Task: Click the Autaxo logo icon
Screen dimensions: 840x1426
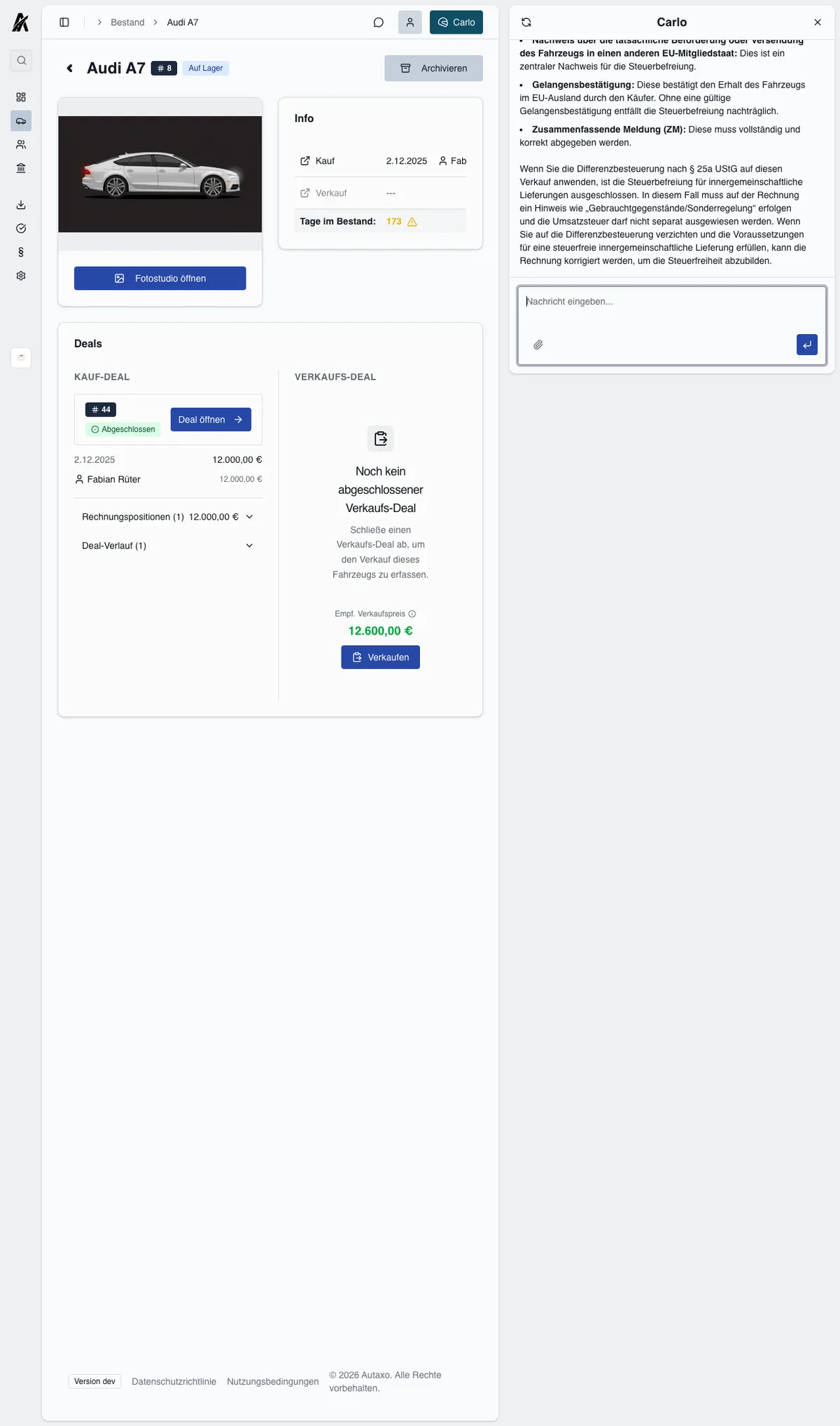Action: click(20, 22)
